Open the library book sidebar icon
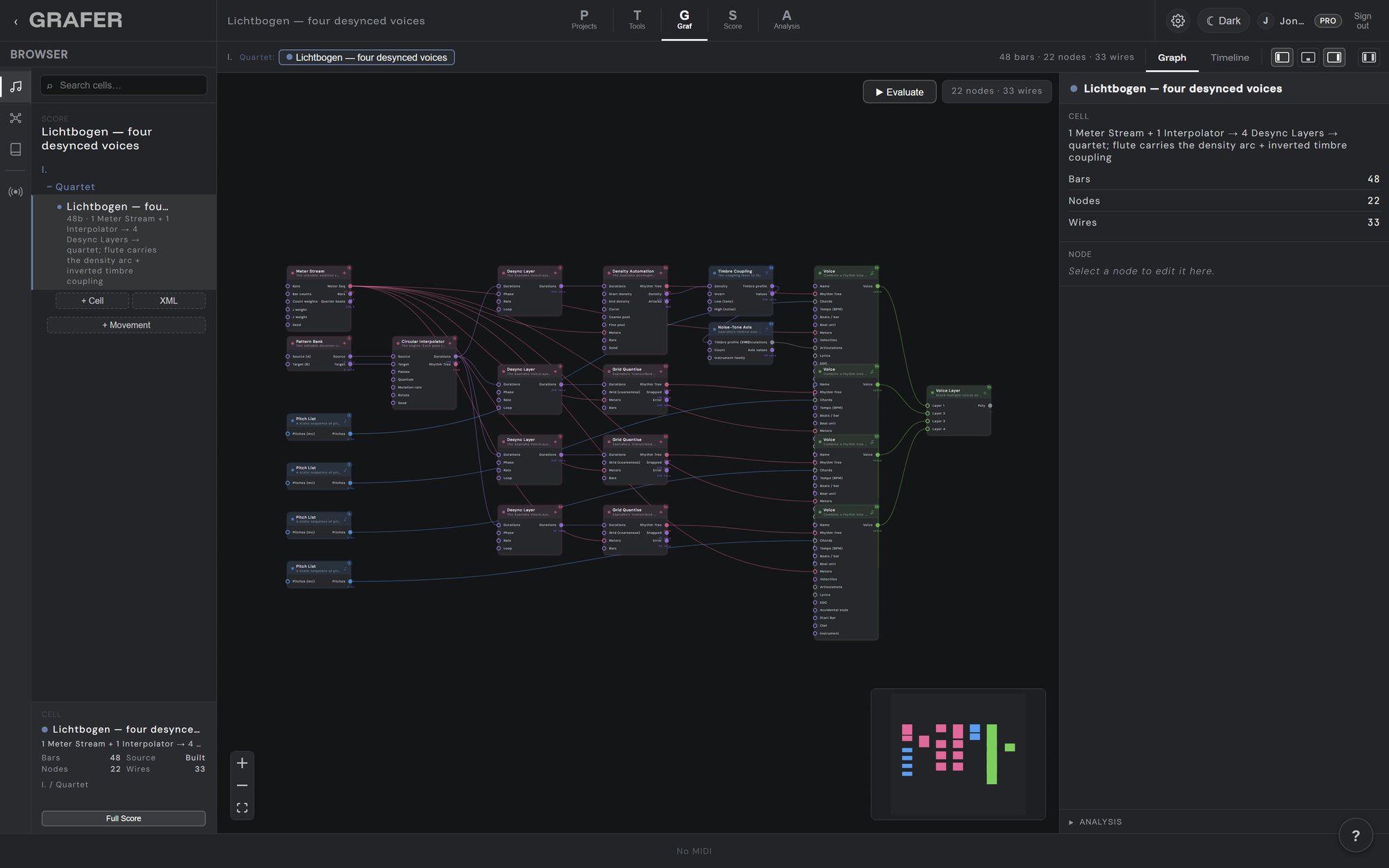The width and height of the screenshot is (1389, 868). click(15, 149)
